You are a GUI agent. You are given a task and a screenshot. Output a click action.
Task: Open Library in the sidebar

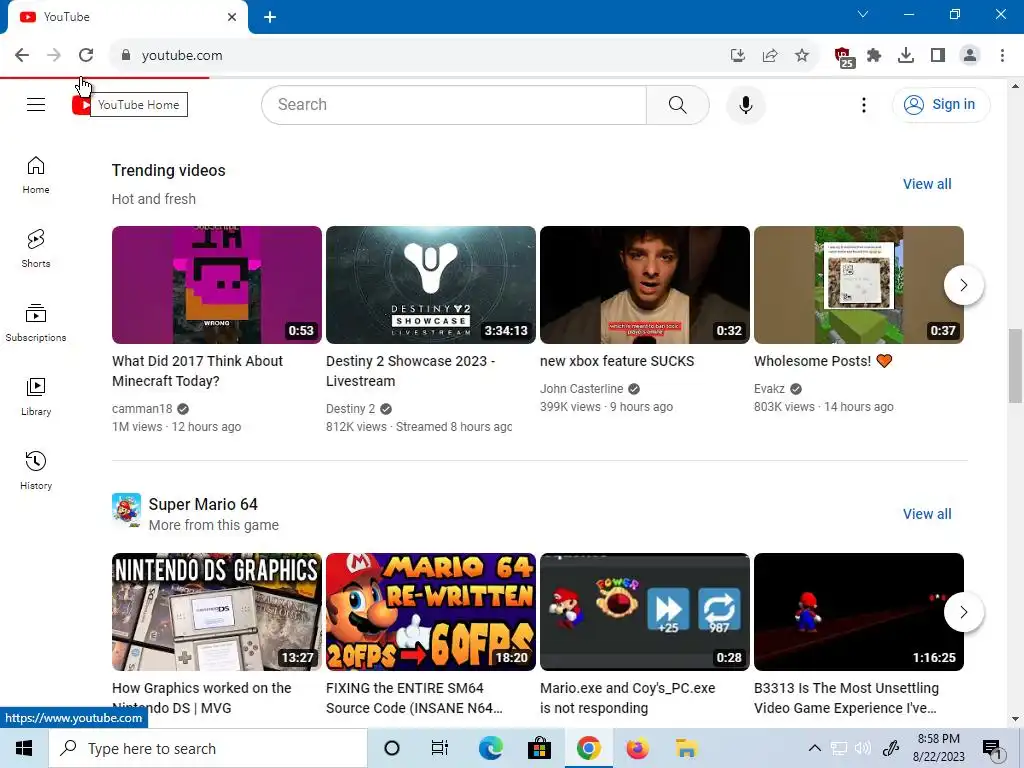(x=36, y=396)
